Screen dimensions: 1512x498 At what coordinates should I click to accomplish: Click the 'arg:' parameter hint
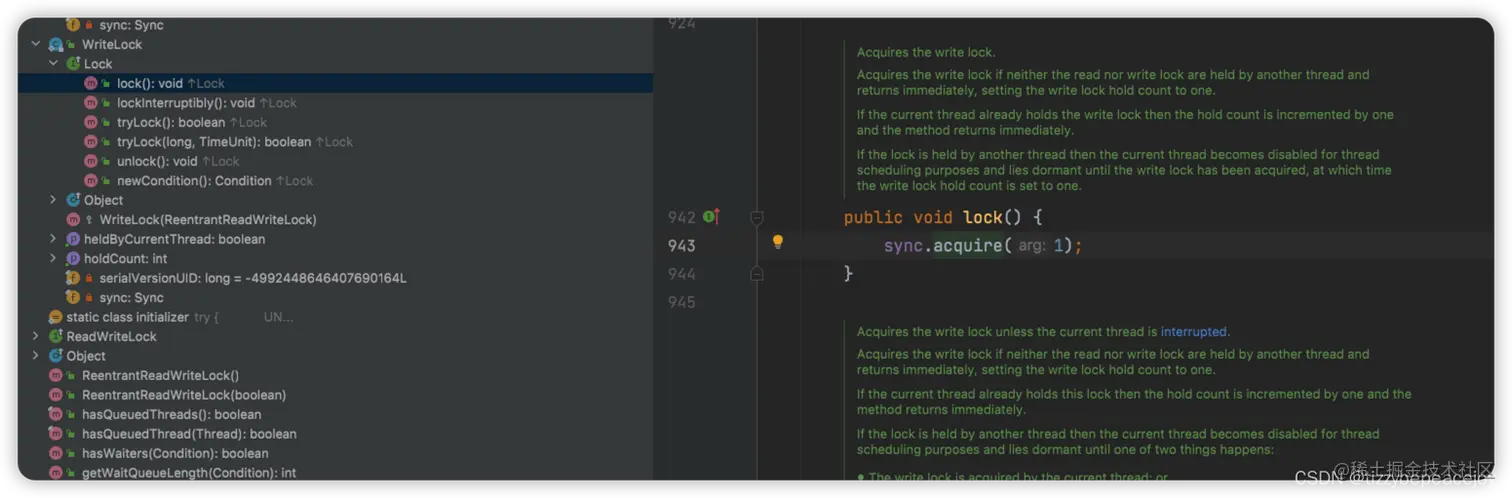[x=1032, y=246]
